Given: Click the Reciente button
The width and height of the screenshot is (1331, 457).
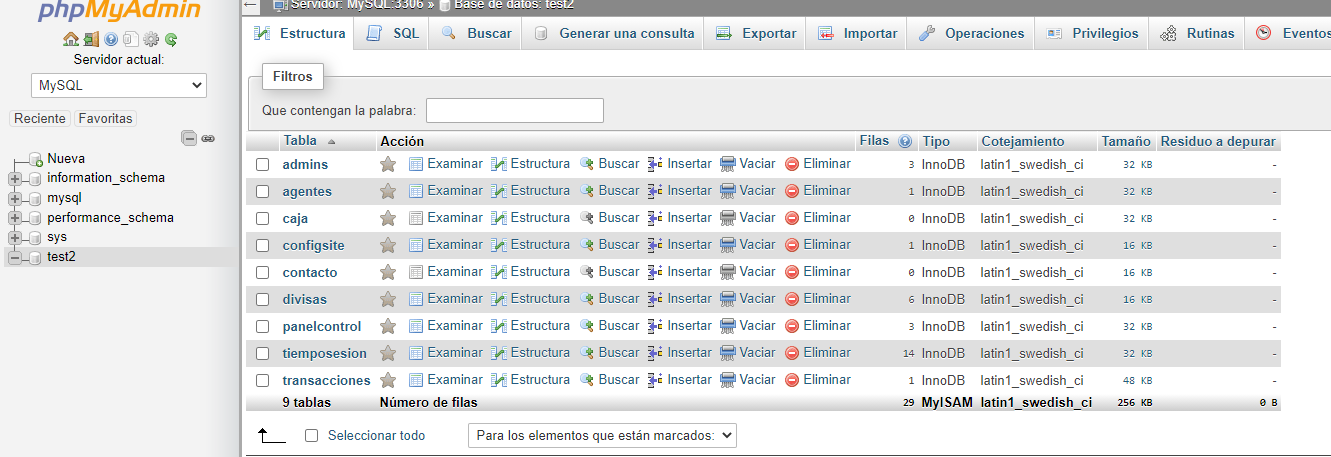Looking at the screenshot, I should coord(40,118).
